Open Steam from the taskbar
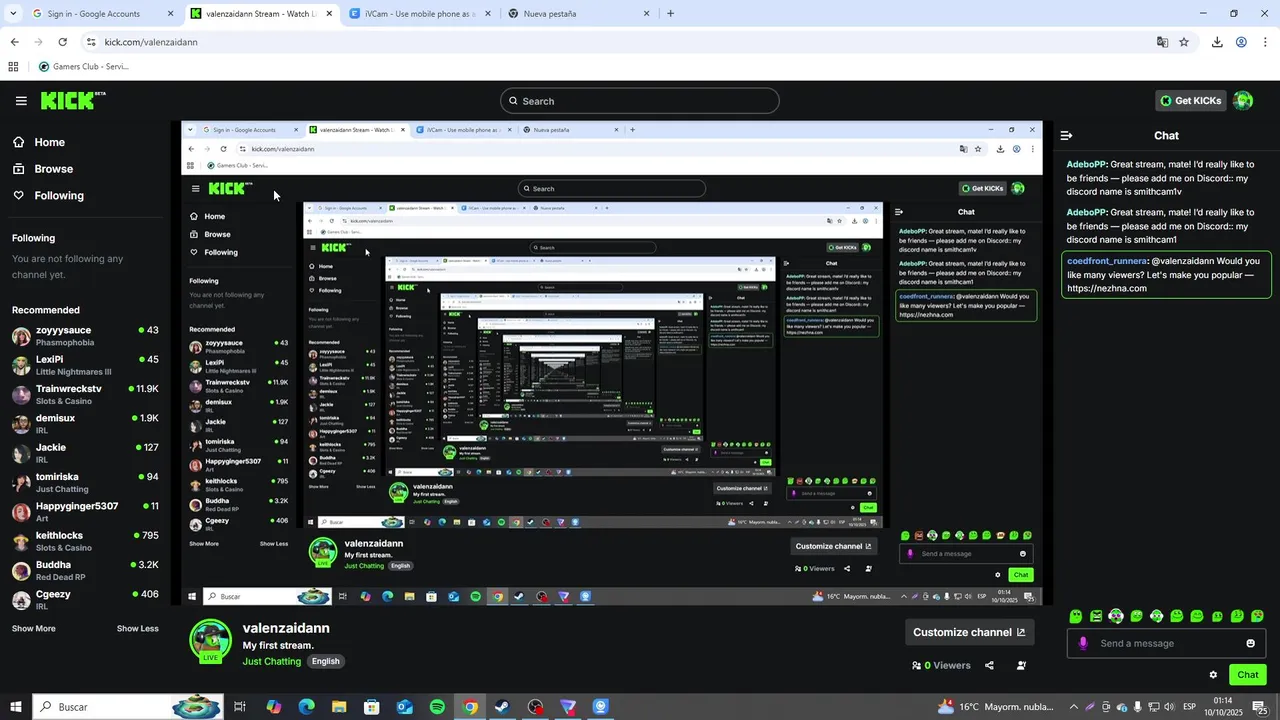The width and height of the screenshot is (1280, 720). [x=502, y=707]
